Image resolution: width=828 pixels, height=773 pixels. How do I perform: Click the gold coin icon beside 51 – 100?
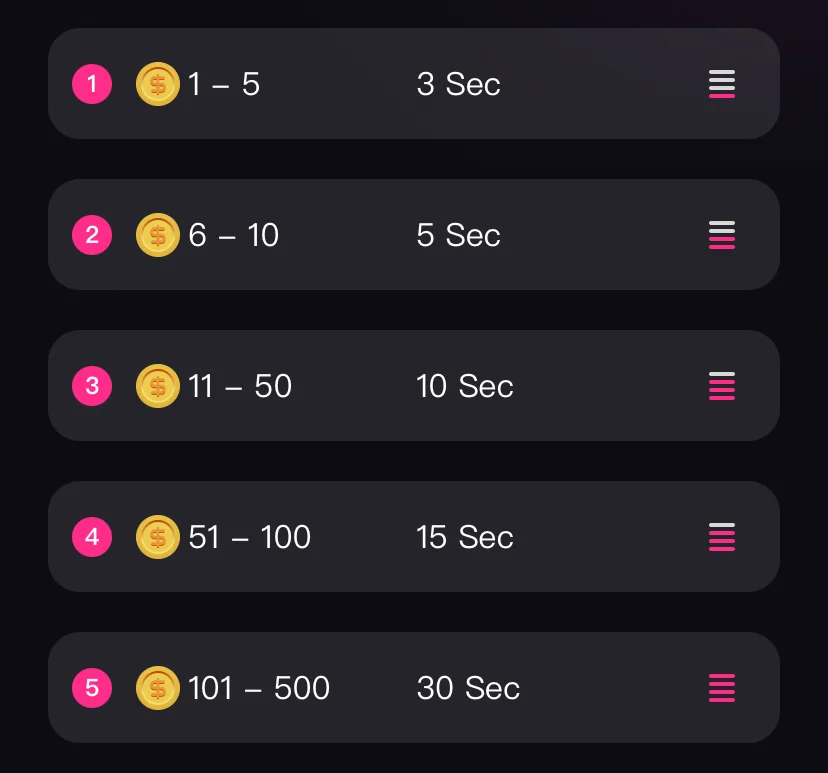click(157, 537)
